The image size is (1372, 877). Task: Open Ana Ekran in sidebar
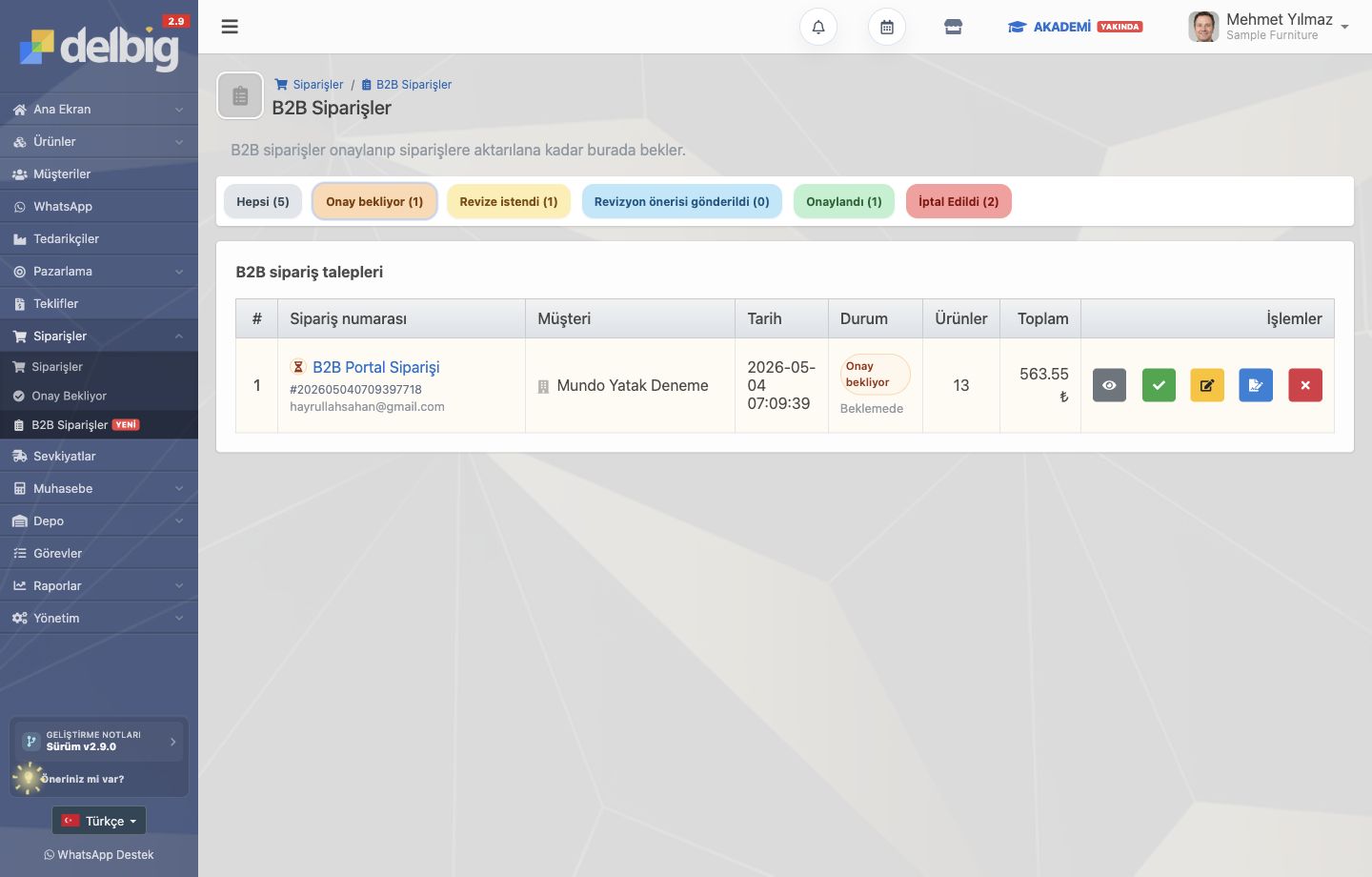pos(99,110)
